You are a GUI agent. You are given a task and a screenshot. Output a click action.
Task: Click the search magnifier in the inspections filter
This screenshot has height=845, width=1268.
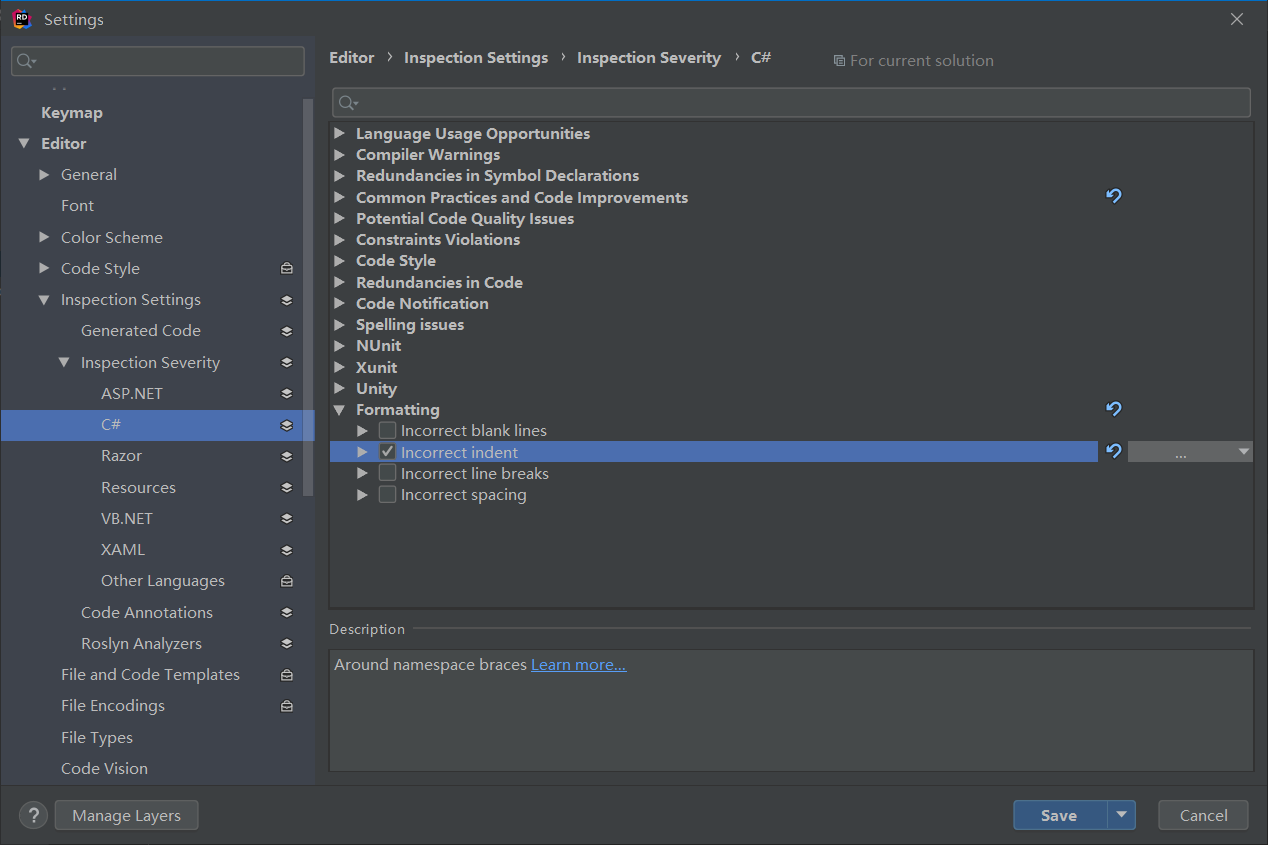[347, 103]
